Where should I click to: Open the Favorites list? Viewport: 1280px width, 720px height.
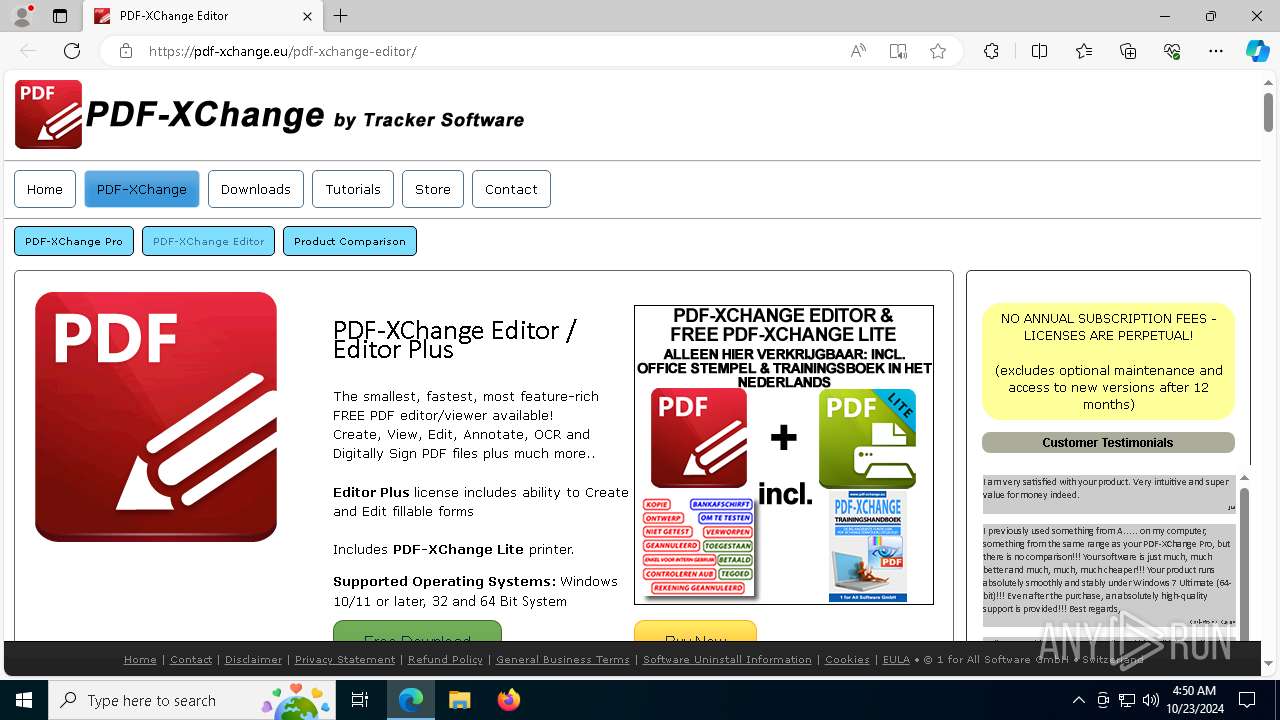pos(1084,51)
